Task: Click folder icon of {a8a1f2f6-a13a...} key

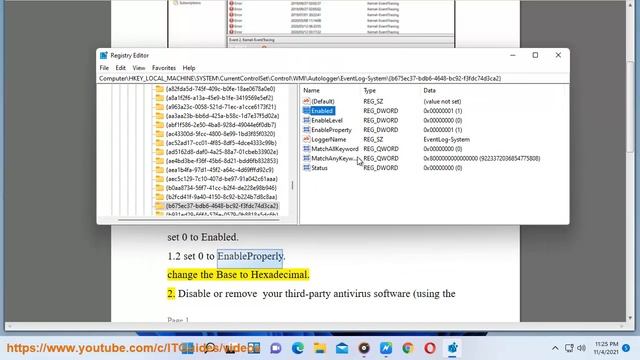Action: pyautogui.click(x=160, y=98)
